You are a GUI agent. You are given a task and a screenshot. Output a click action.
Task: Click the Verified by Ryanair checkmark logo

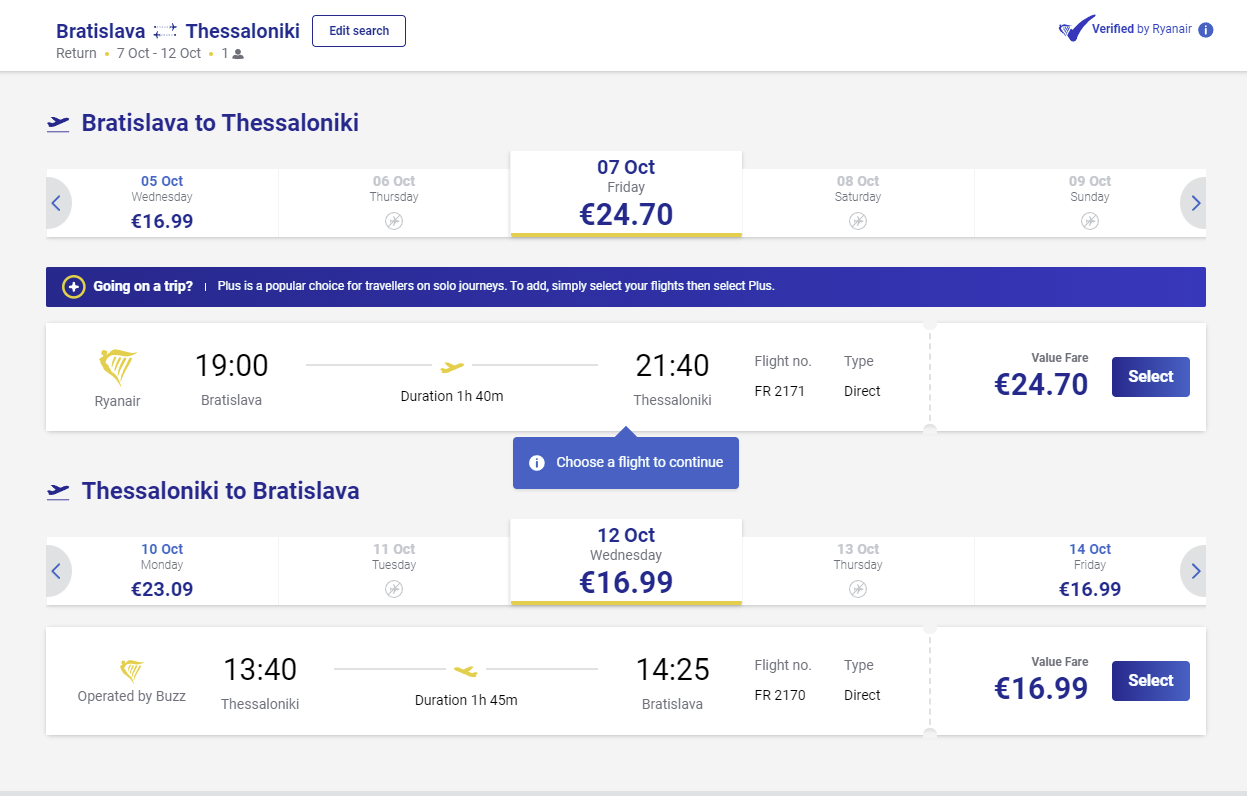click(1072, 29)
